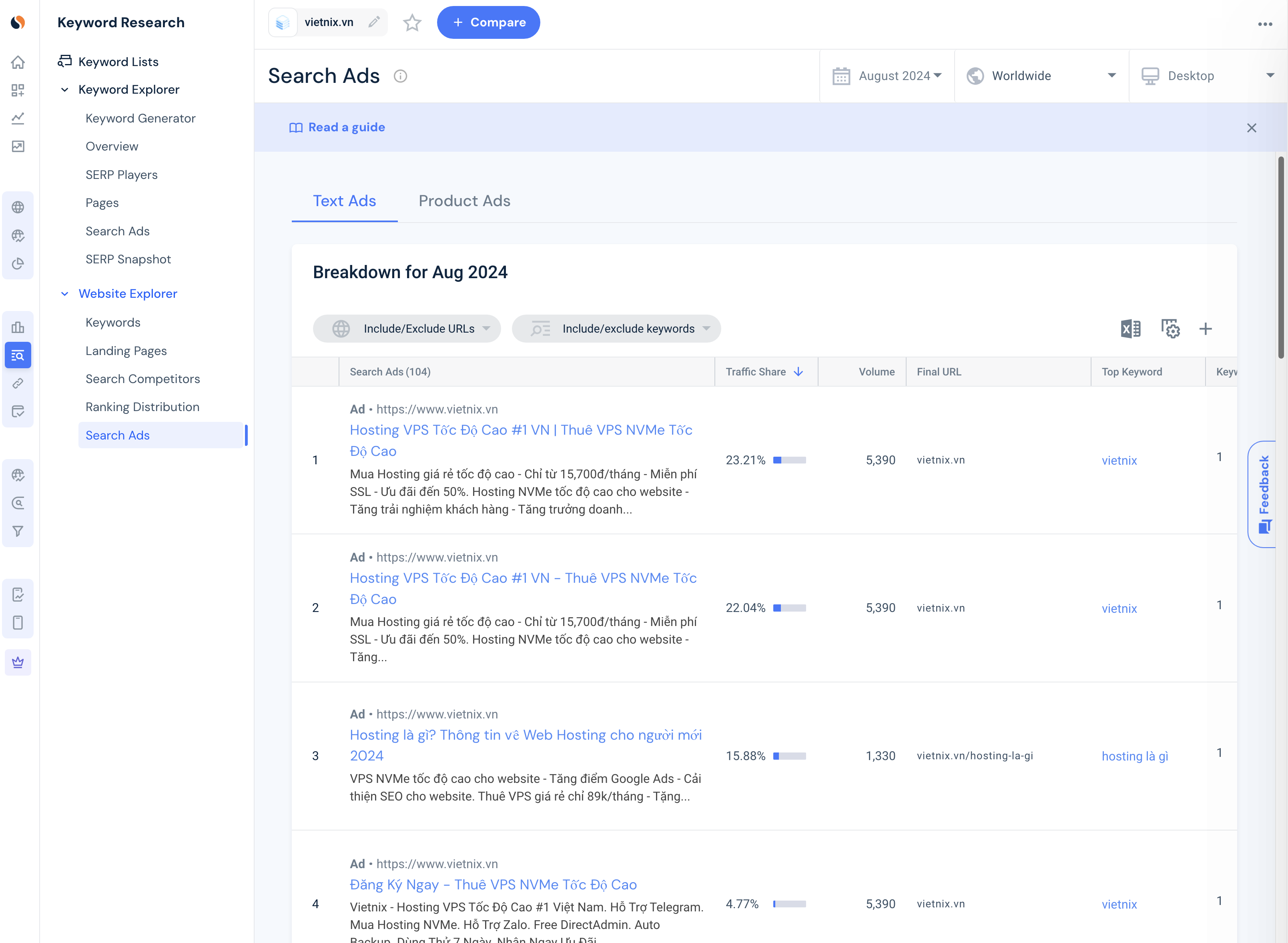1288x943 pixels.
Task: Open the Read a guide link
Action: pos(337,127)
